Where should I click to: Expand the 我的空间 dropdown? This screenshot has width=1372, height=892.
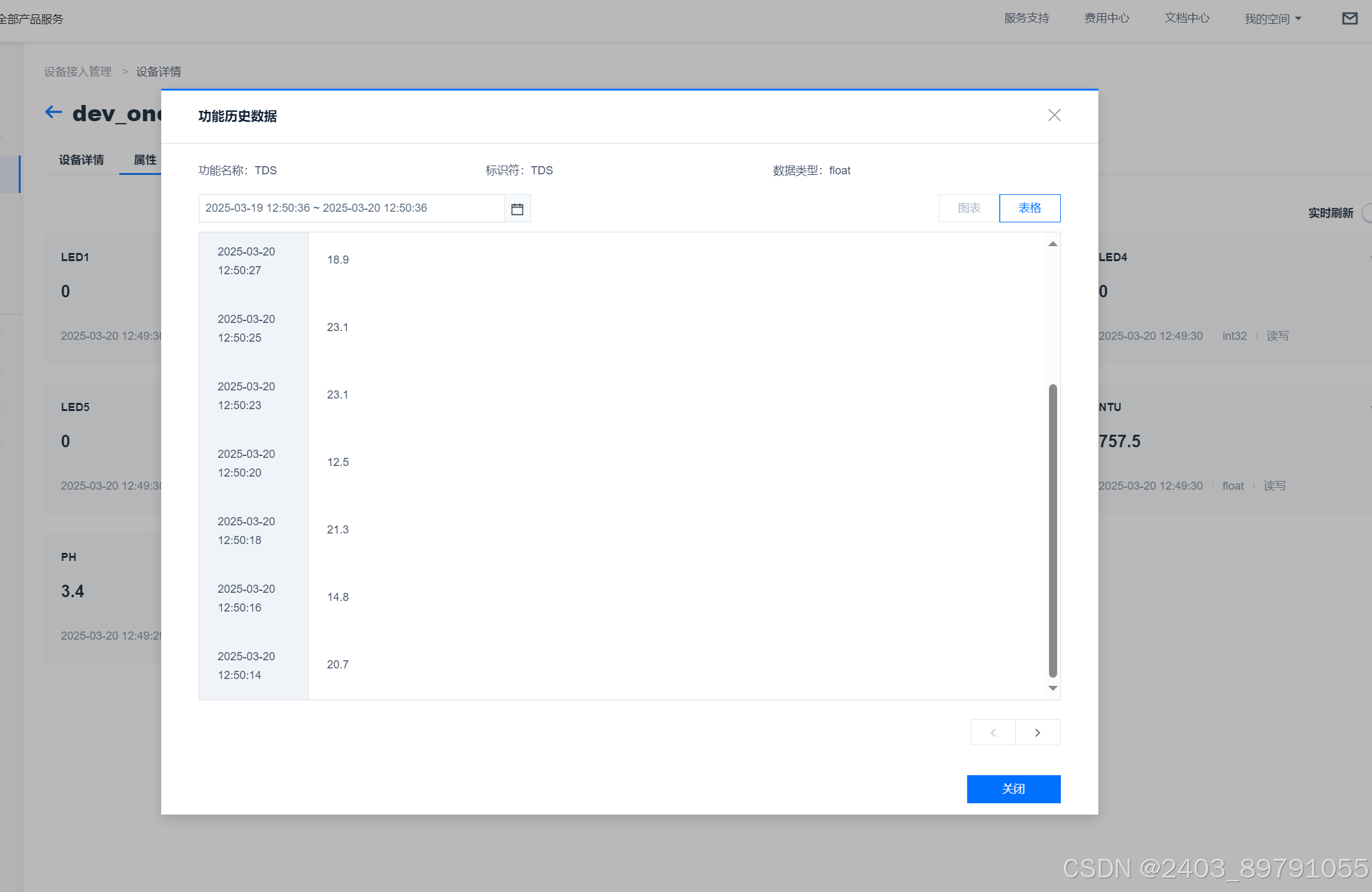(1272, 19)
